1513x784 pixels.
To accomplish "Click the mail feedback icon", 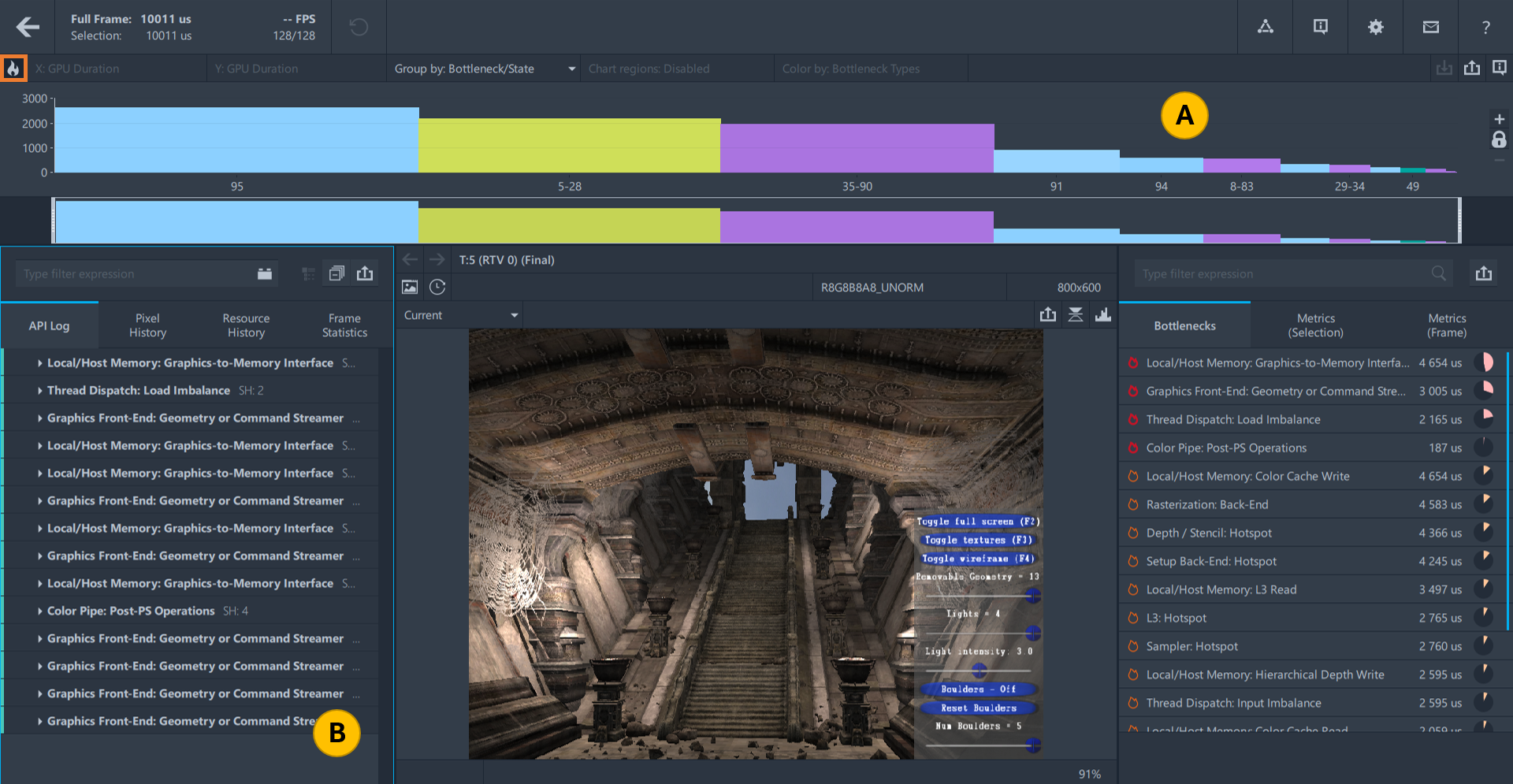I will [1430, 27].
